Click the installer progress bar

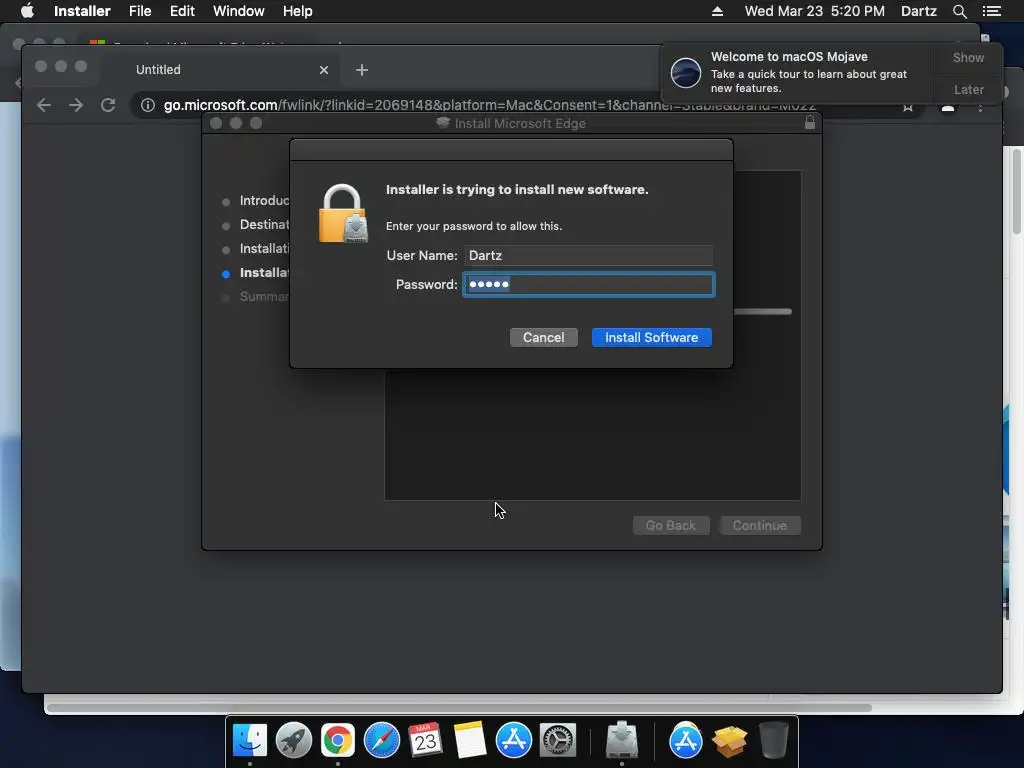coord(763,312)
